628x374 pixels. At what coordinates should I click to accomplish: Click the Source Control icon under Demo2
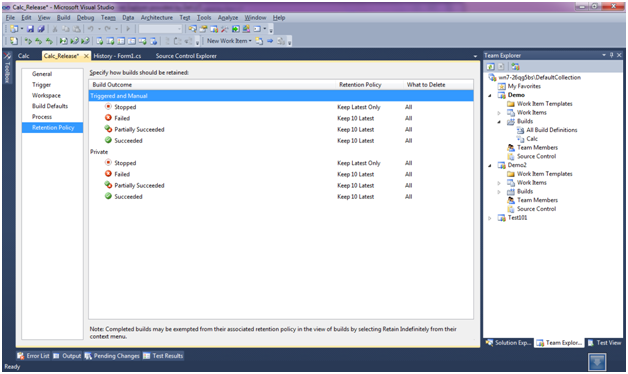(x=511, y=209)
